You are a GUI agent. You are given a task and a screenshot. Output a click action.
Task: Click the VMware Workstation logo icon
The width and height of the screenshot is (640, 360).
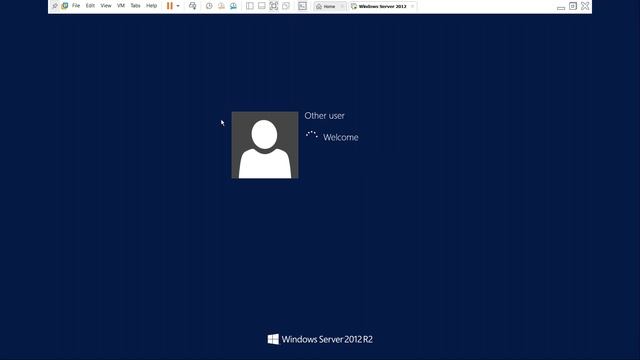[64, 6]
